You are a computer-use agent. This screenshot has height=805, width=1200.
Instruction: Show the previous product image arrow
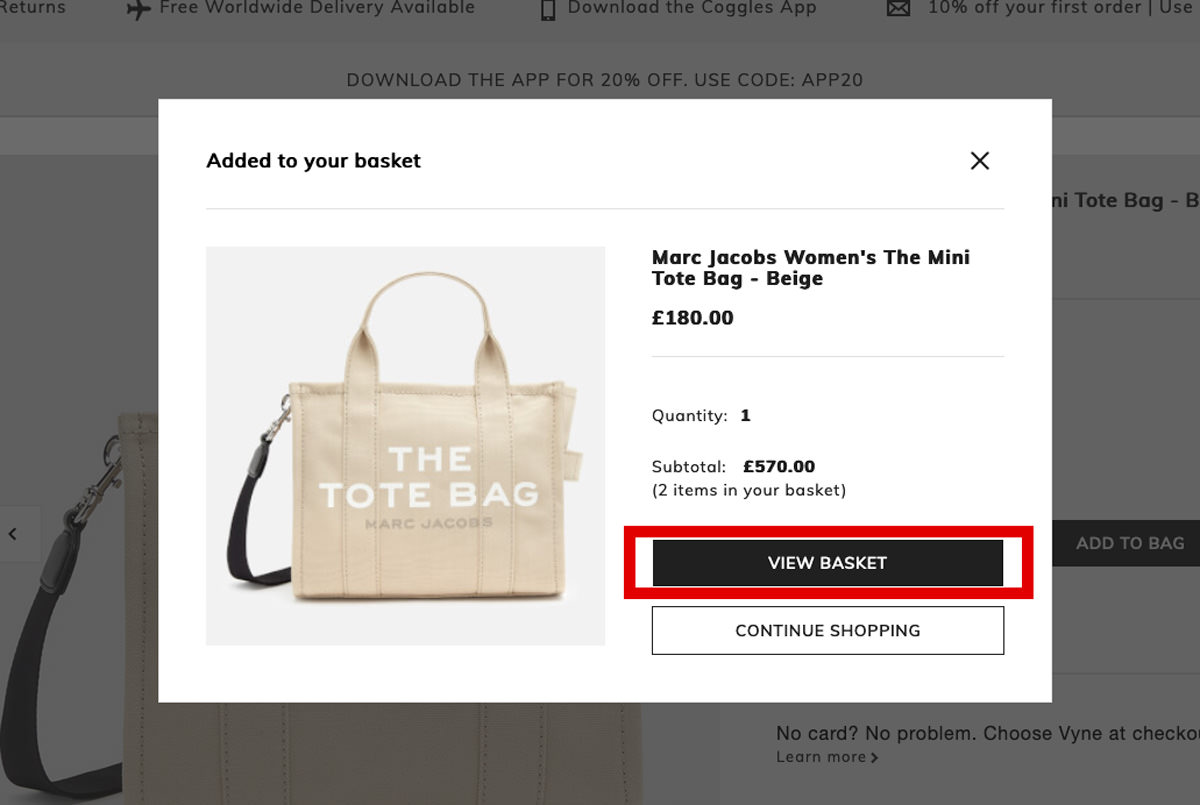(13, 534)
